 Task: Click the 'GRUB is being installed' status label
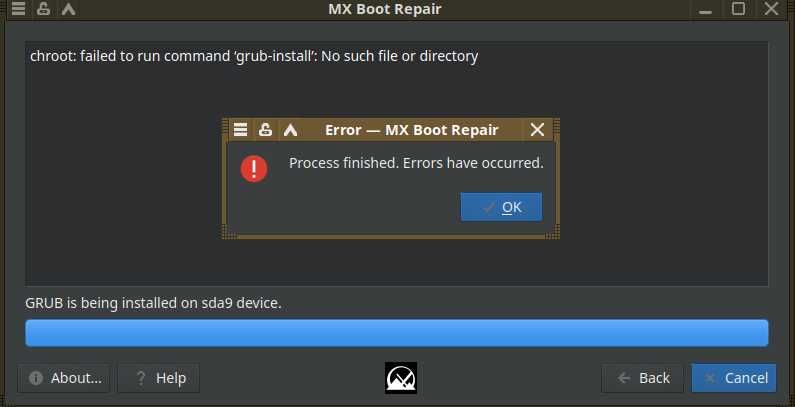click(x=153, y=303)
